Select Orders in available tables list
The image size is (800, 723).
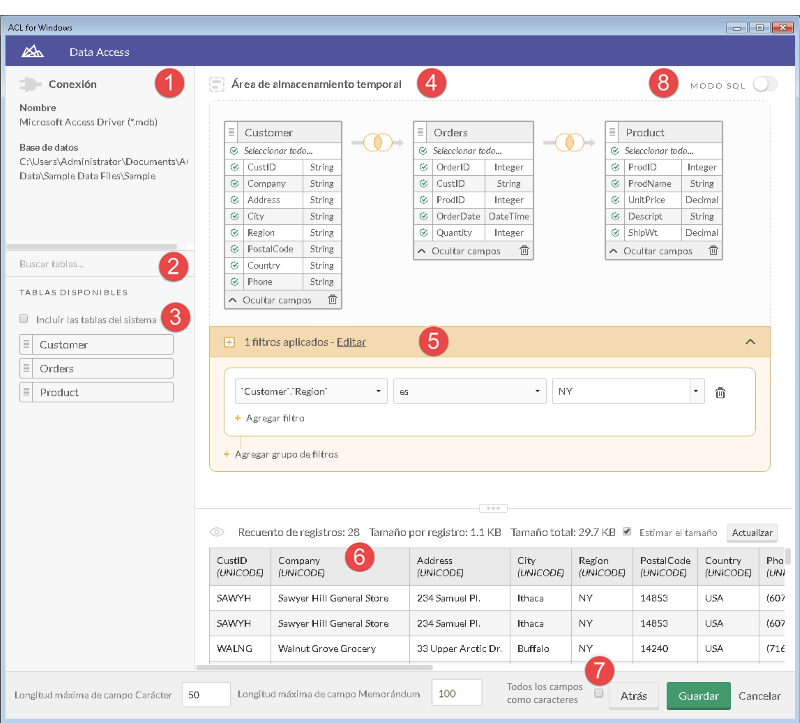click(x=96, y=368)
